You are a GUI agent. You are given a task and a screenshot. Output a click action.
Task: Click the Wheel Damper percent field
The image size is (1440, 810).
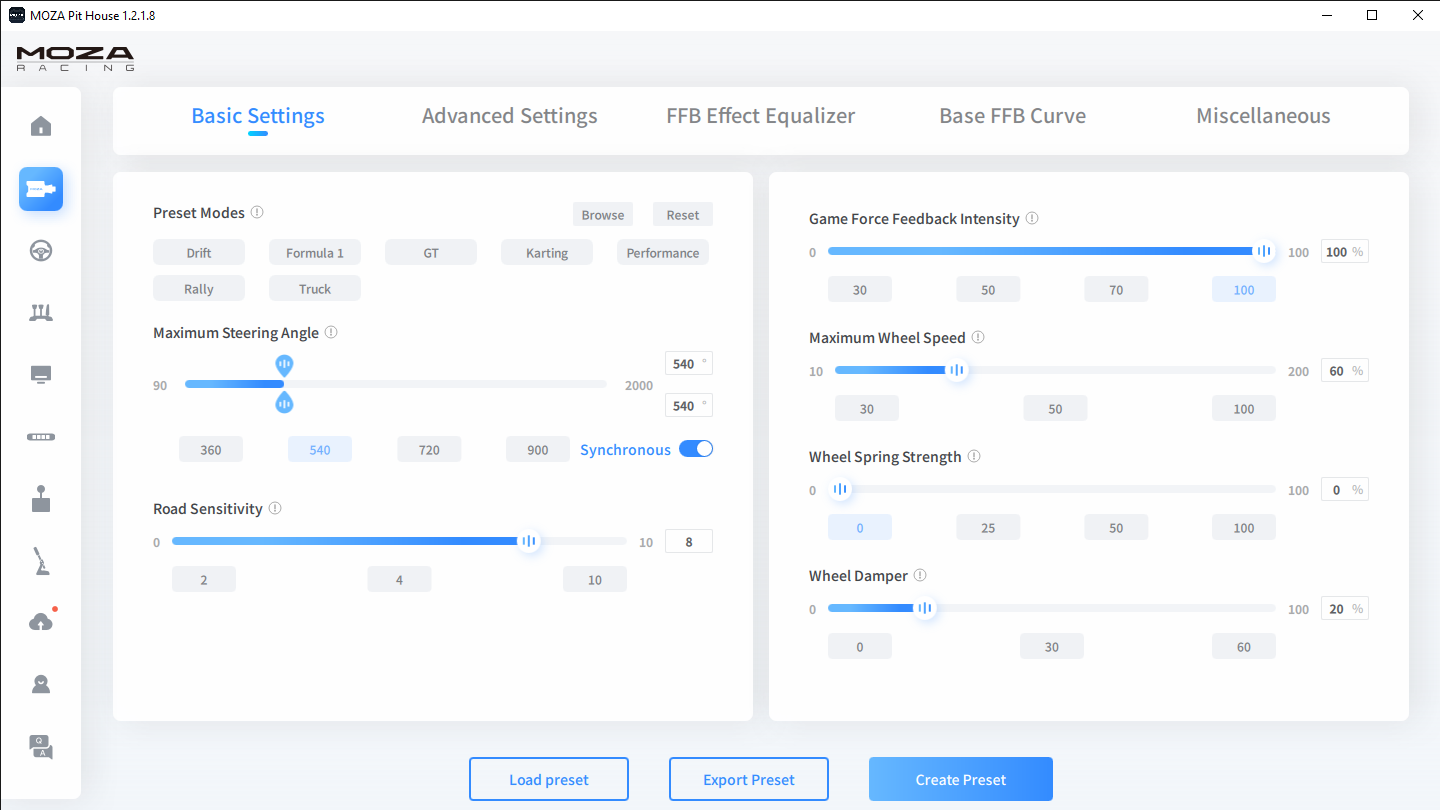coord(1345,608)
